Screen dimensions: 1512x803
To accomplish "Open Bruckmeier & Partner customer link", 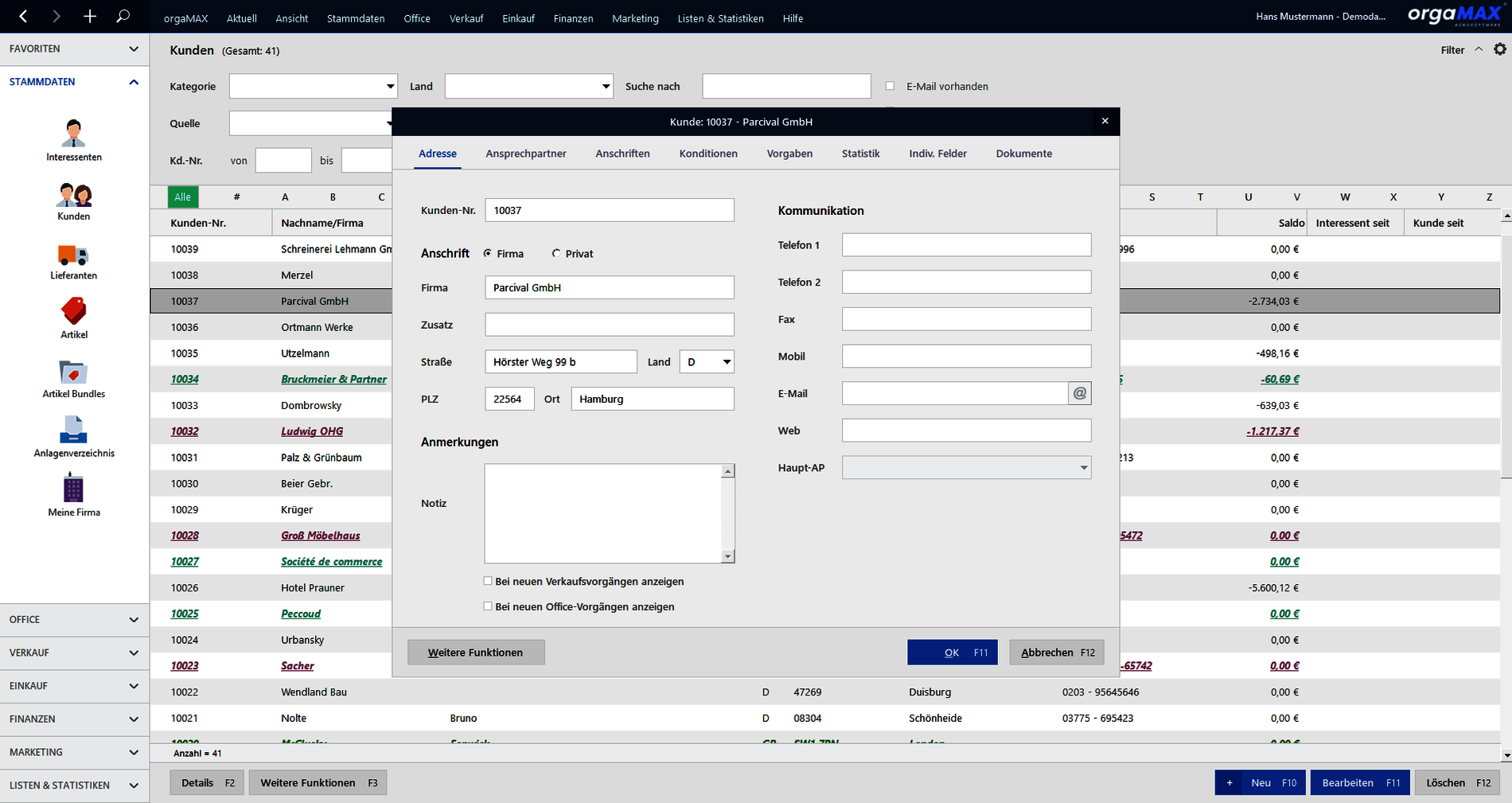I will click(333, 379).
